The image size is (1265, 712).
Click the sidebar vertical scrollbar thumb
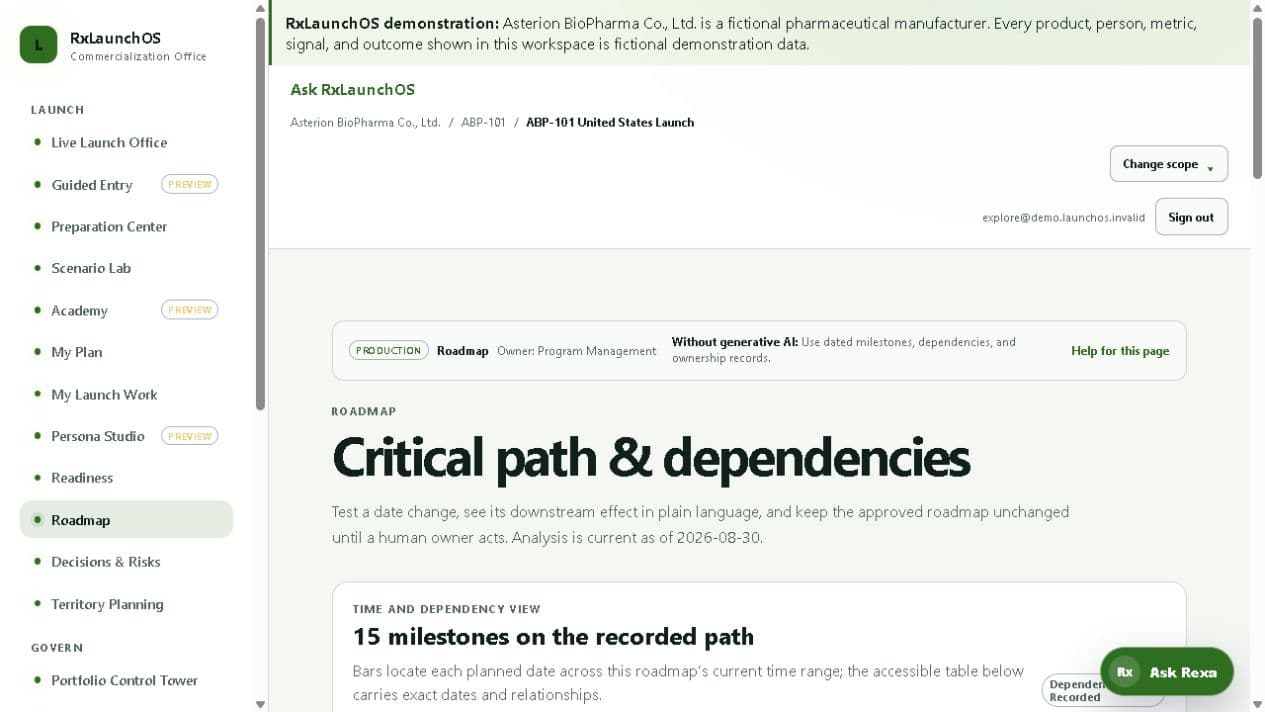pos(260,213)
